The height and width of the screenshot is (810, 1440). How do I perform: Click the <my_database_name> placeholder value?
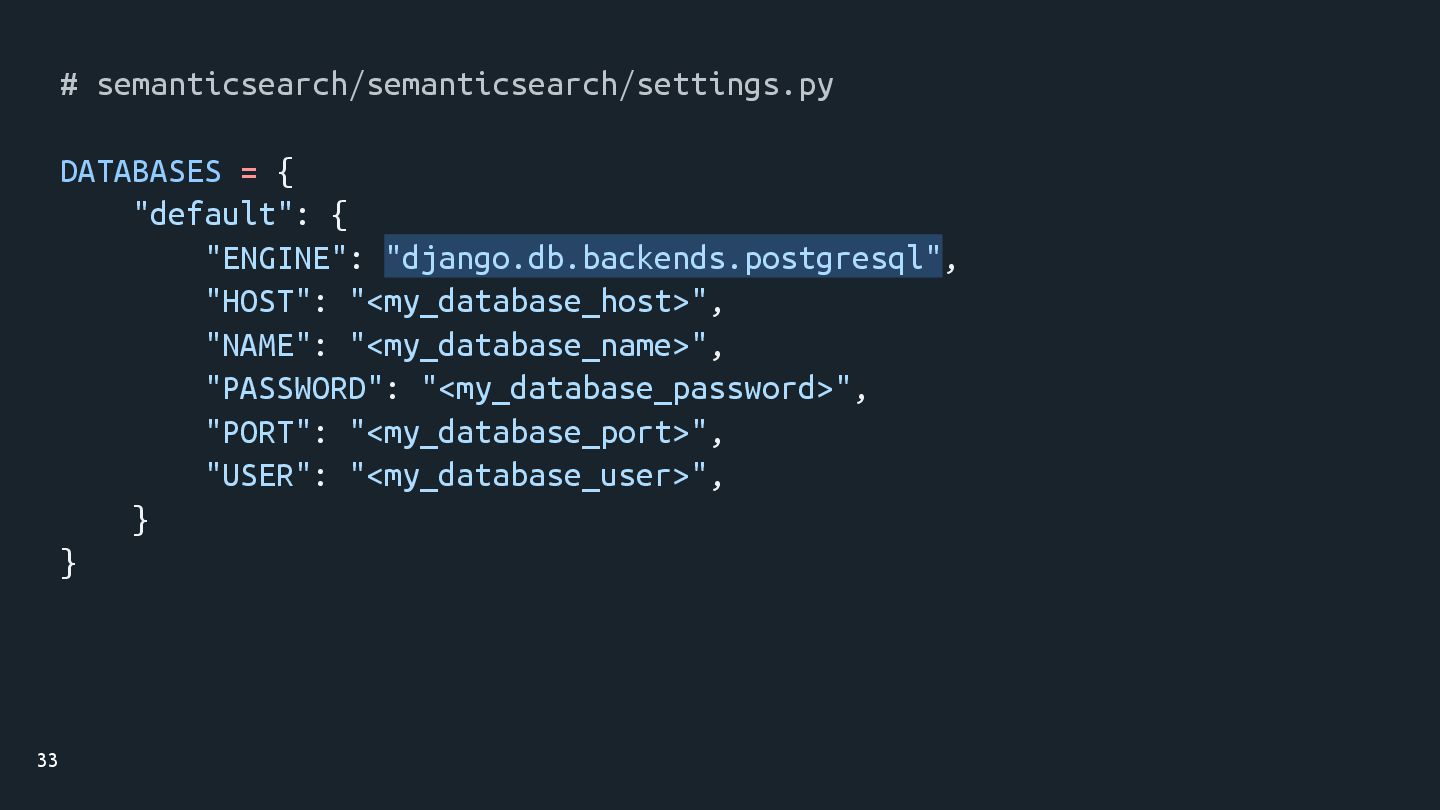click(528, 346)
